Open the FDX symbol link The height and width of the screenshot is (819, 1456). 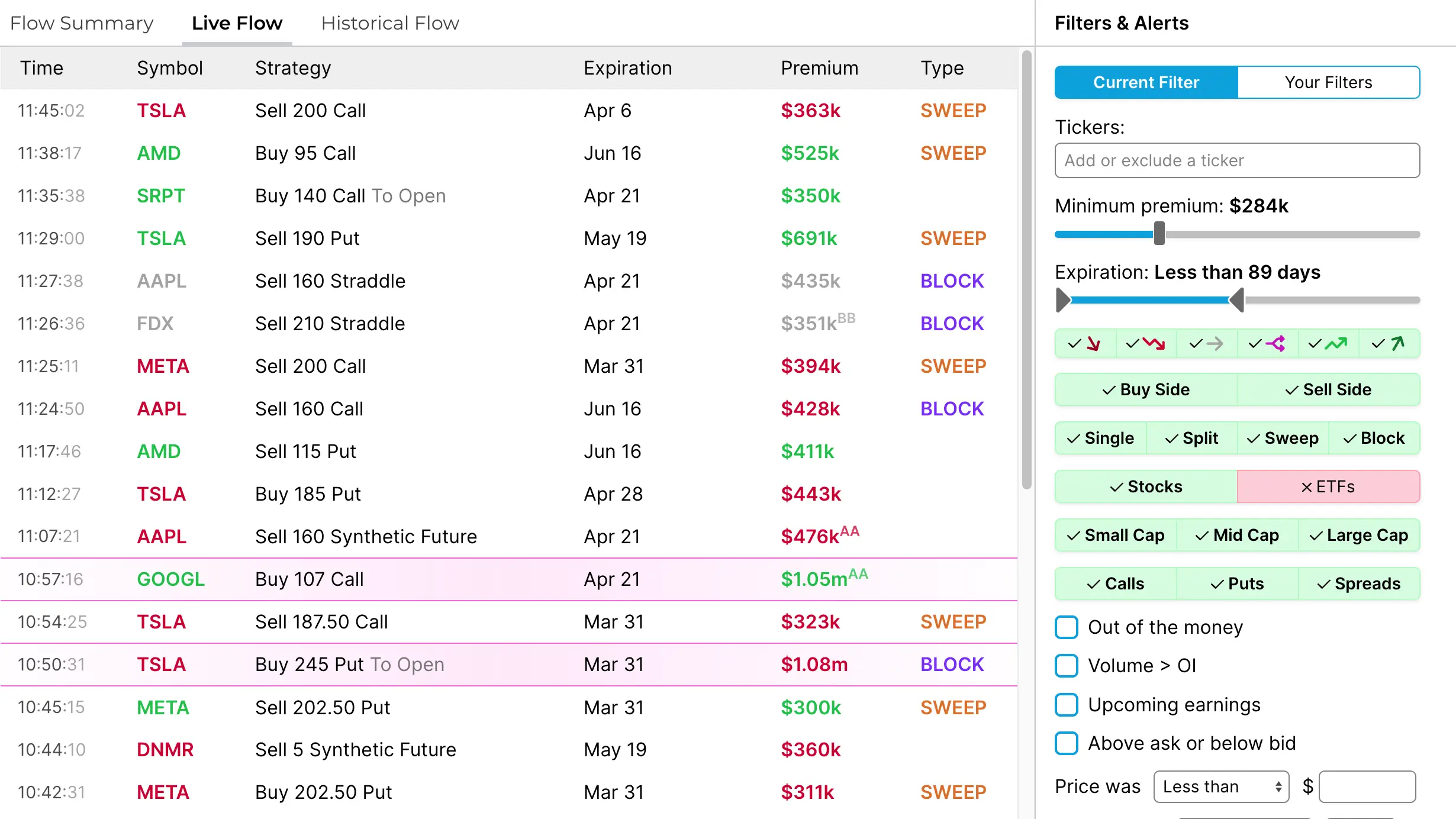155,324
